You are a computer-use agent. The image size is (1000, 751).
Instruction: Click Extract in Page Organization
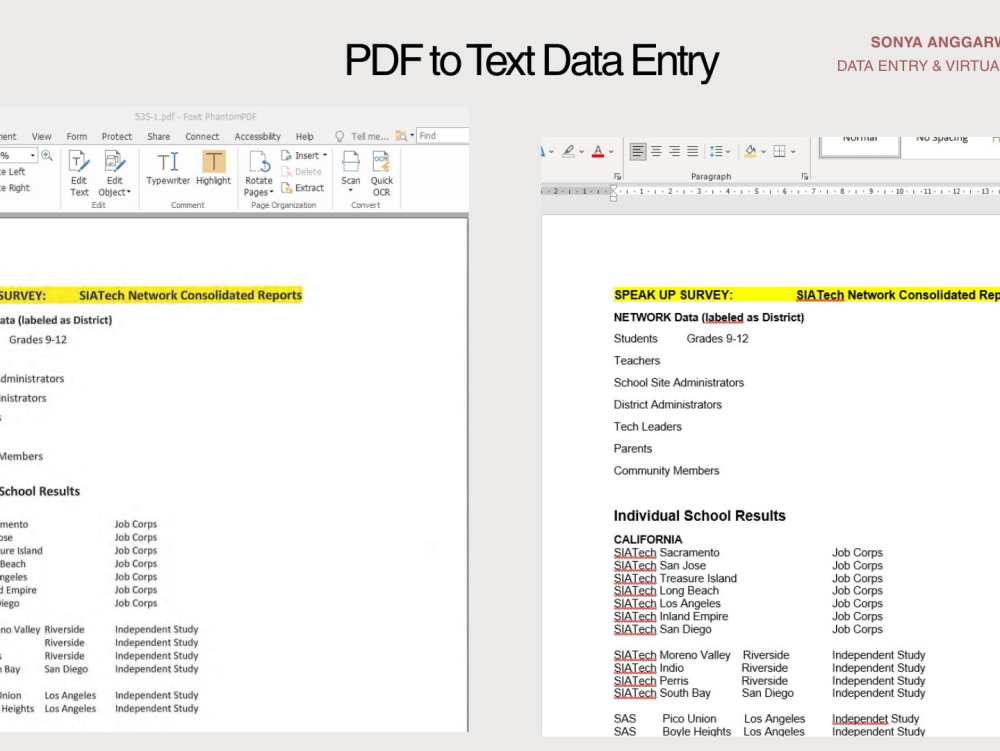[302, 188]
